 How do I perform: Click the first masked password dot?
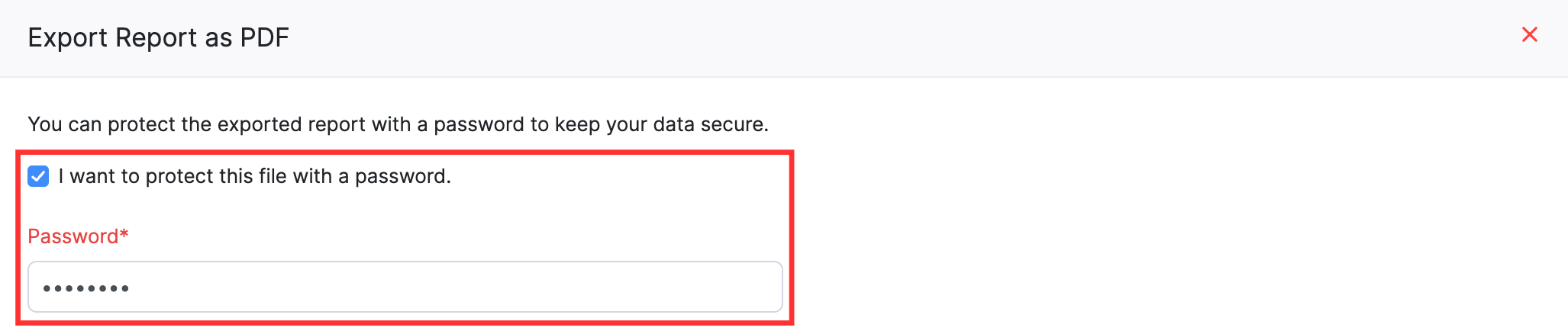tap(47, 288)
